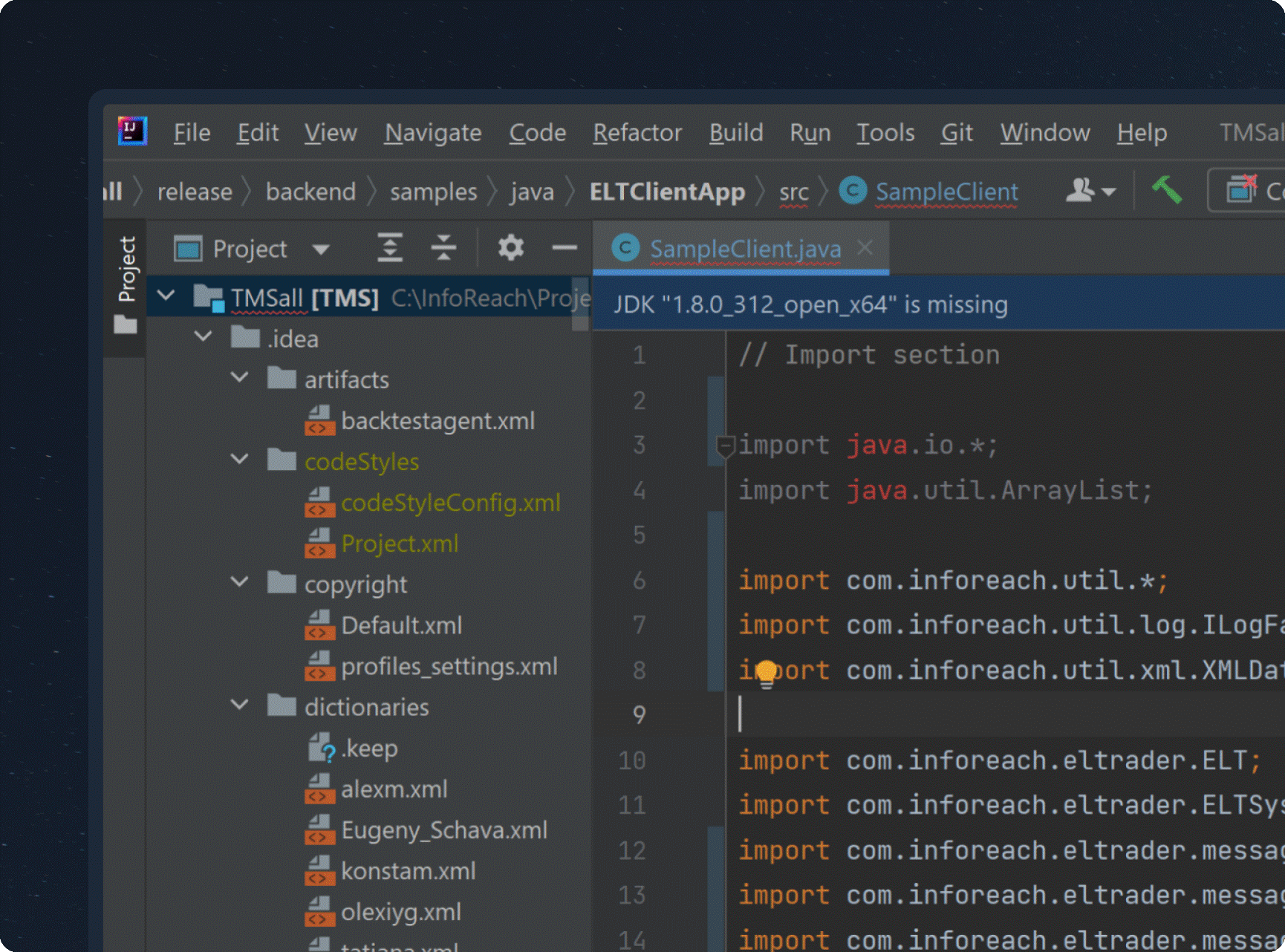Open Project panel gear settings
This screenshot has width=1285, height=952.
510,247
